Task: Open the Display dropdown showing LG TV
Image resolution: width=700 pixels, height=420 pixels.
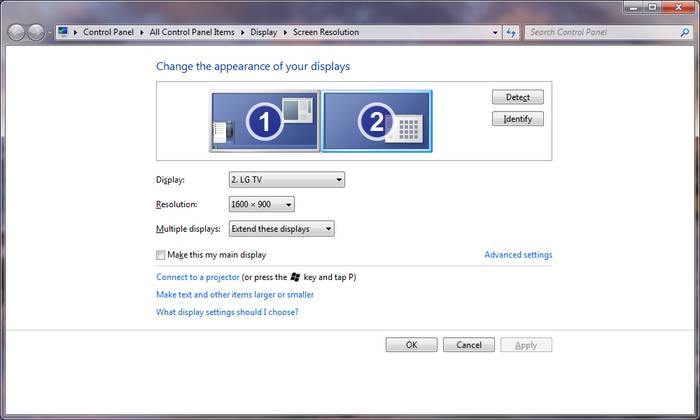Action: coord(287,180)
